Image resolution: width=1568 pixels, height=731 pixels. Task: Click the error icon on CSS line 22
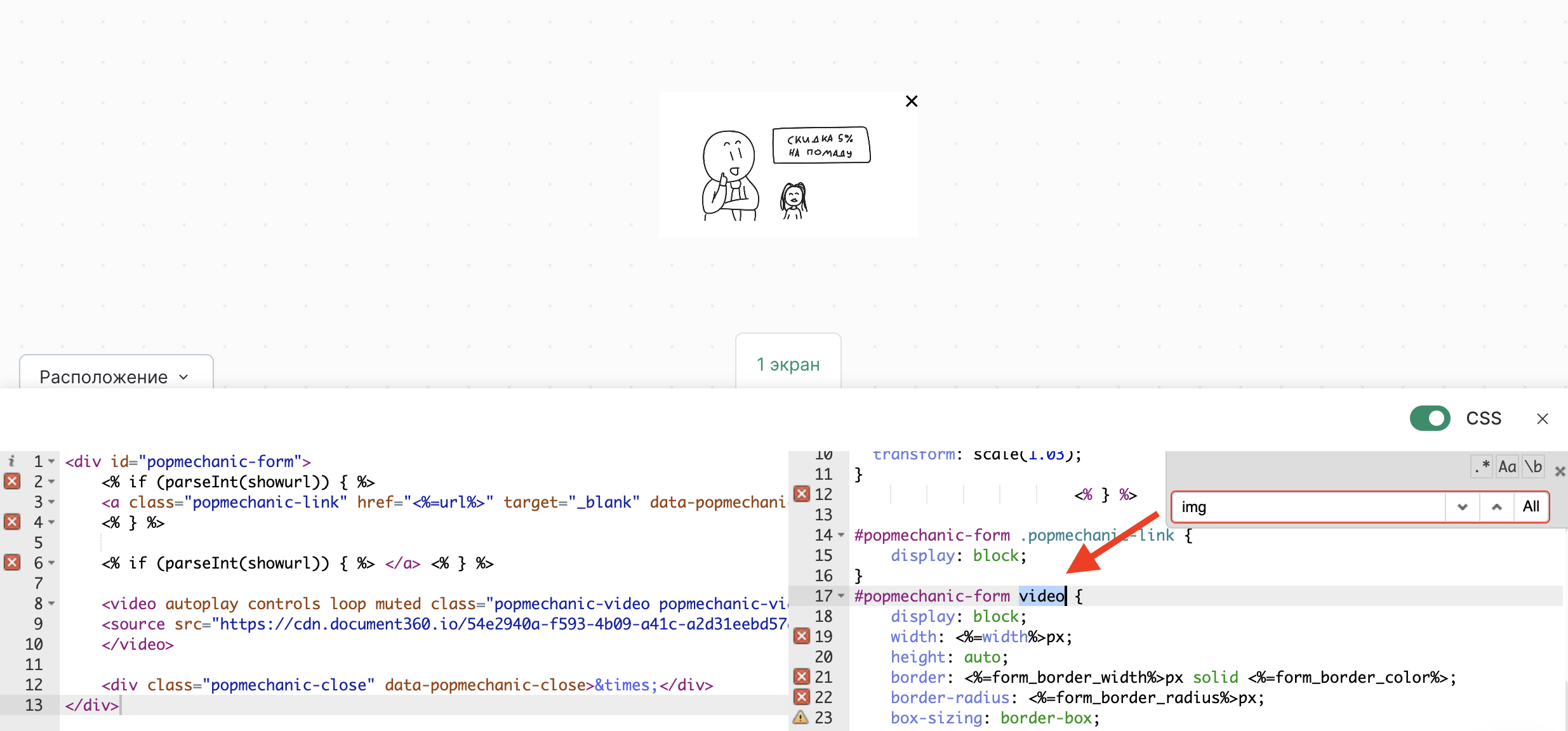pos(802,697)
